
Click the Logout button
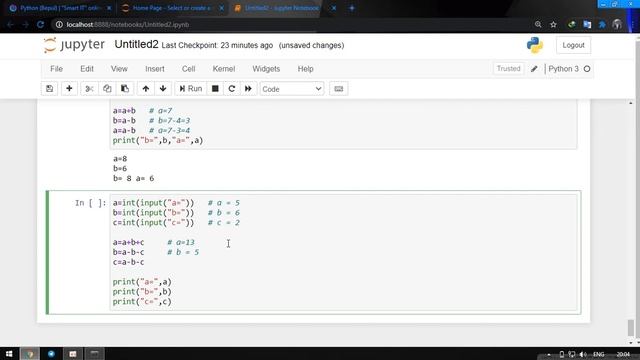click(x=573, y=45)
